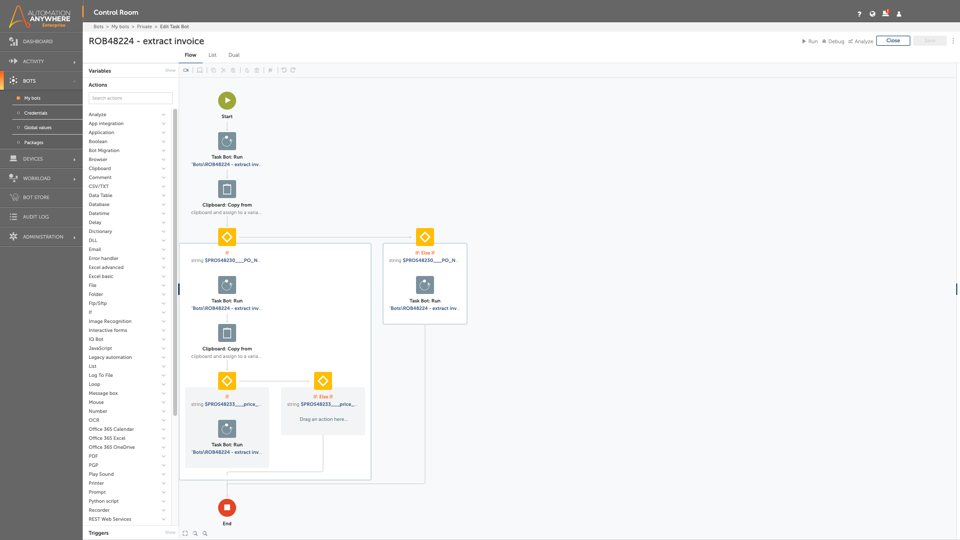960x540 pixels.
Task: Click the user profile icon
Action: [899, 14]
